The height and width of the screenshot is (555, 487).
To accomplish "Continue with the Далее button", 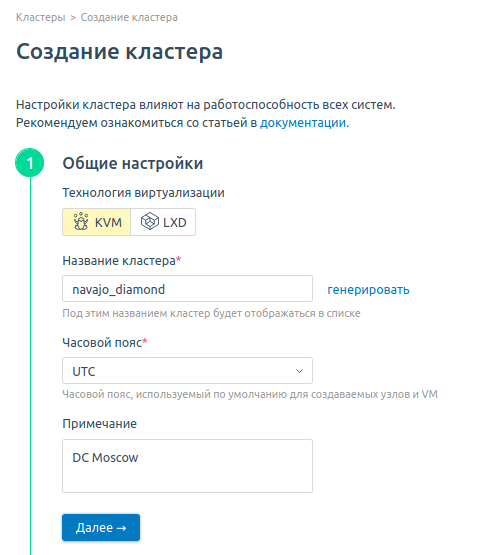I will click(x=101, y=527).
